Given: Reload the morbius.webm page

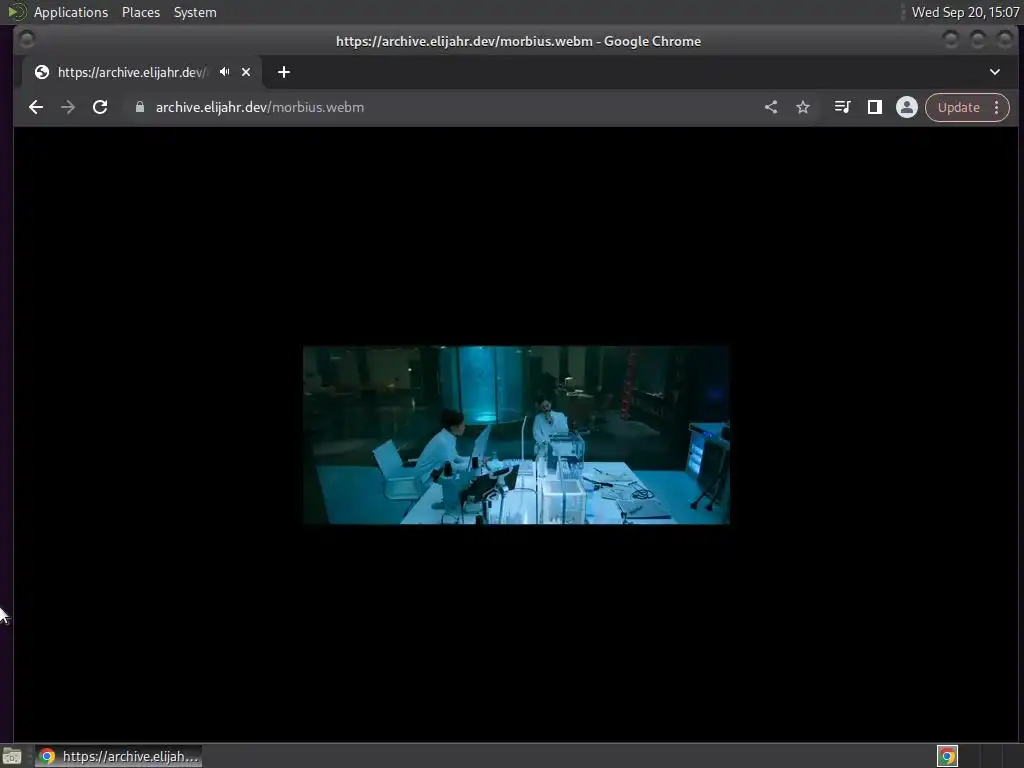Looking at the screenshot, I should point(100,107).
